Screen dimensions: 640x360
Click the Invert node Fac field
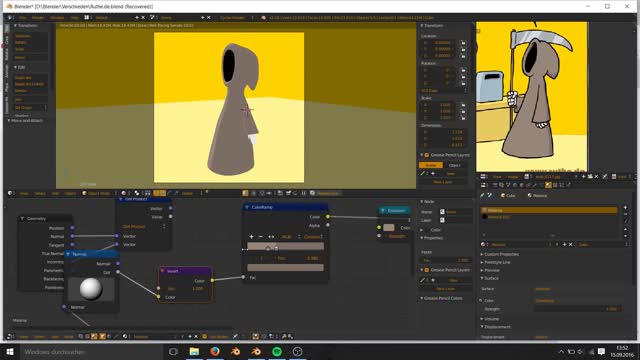coord(185,289)
